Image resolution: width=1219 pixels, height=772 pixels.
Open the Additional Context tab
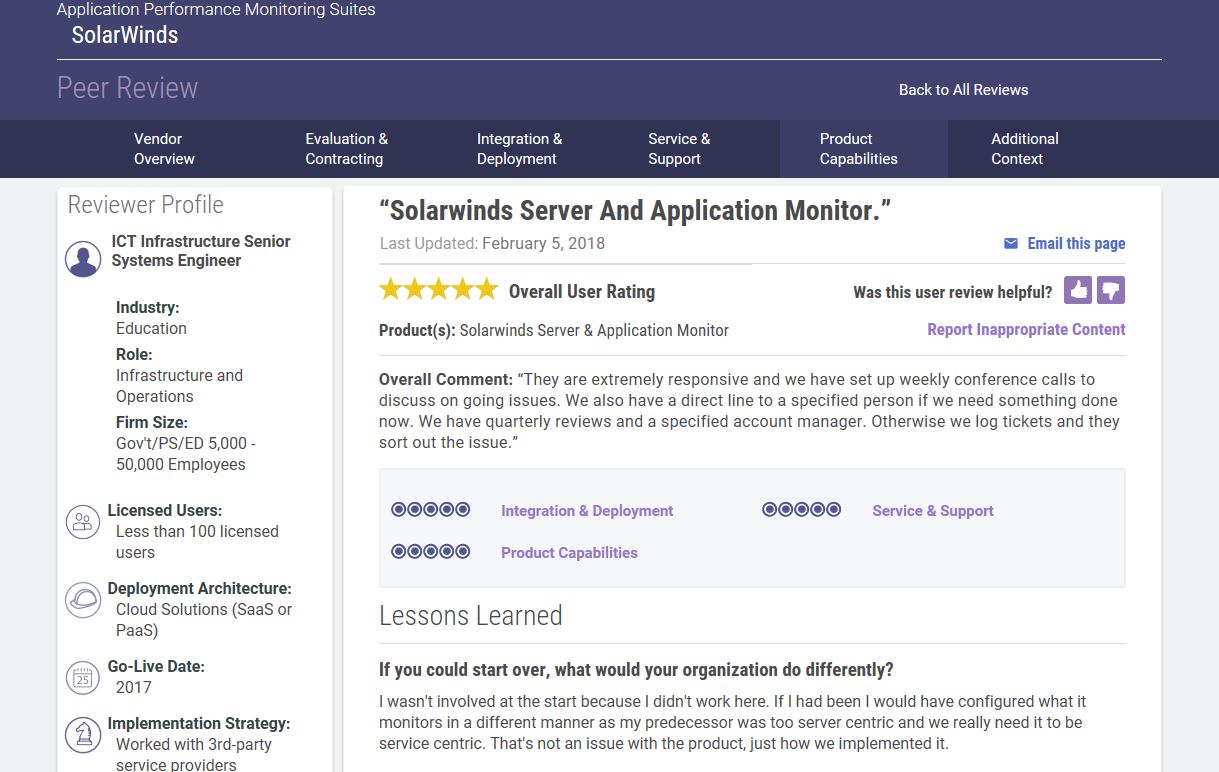click(1024, 149)
